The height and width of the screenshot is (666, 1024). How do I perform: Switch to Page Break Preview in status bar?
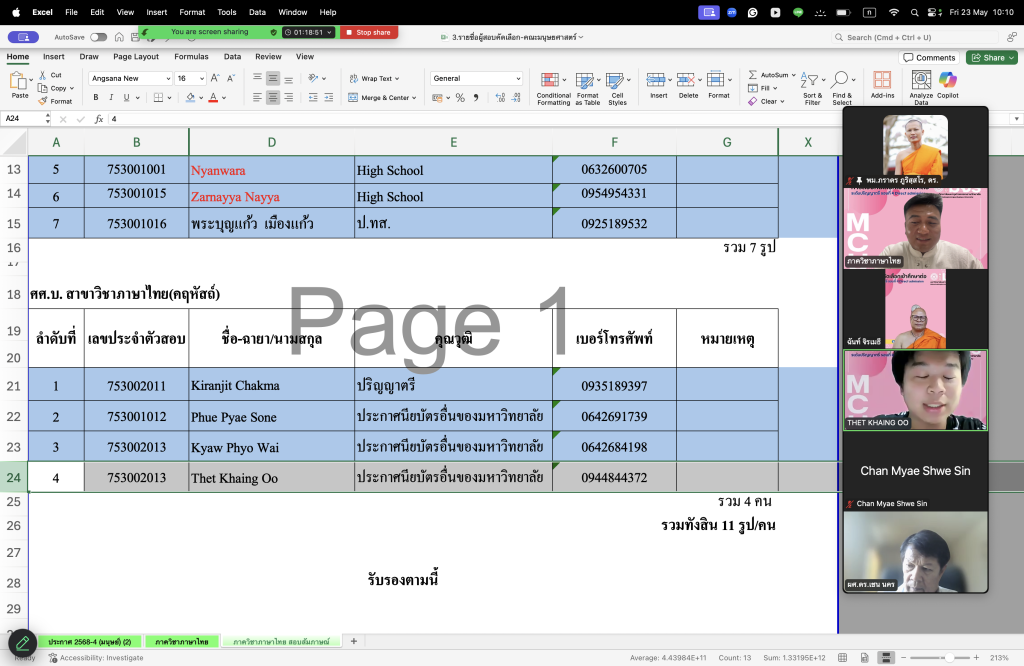(x=886, y=658)
